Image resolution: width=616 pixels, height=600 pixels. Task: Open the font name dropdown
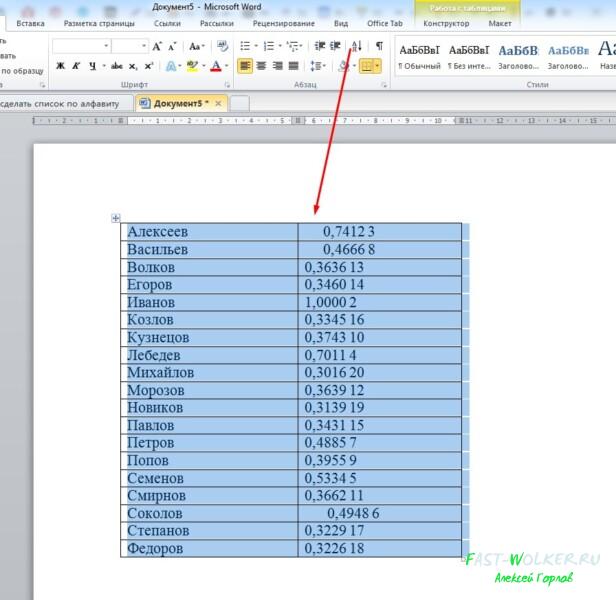(106, 46)
